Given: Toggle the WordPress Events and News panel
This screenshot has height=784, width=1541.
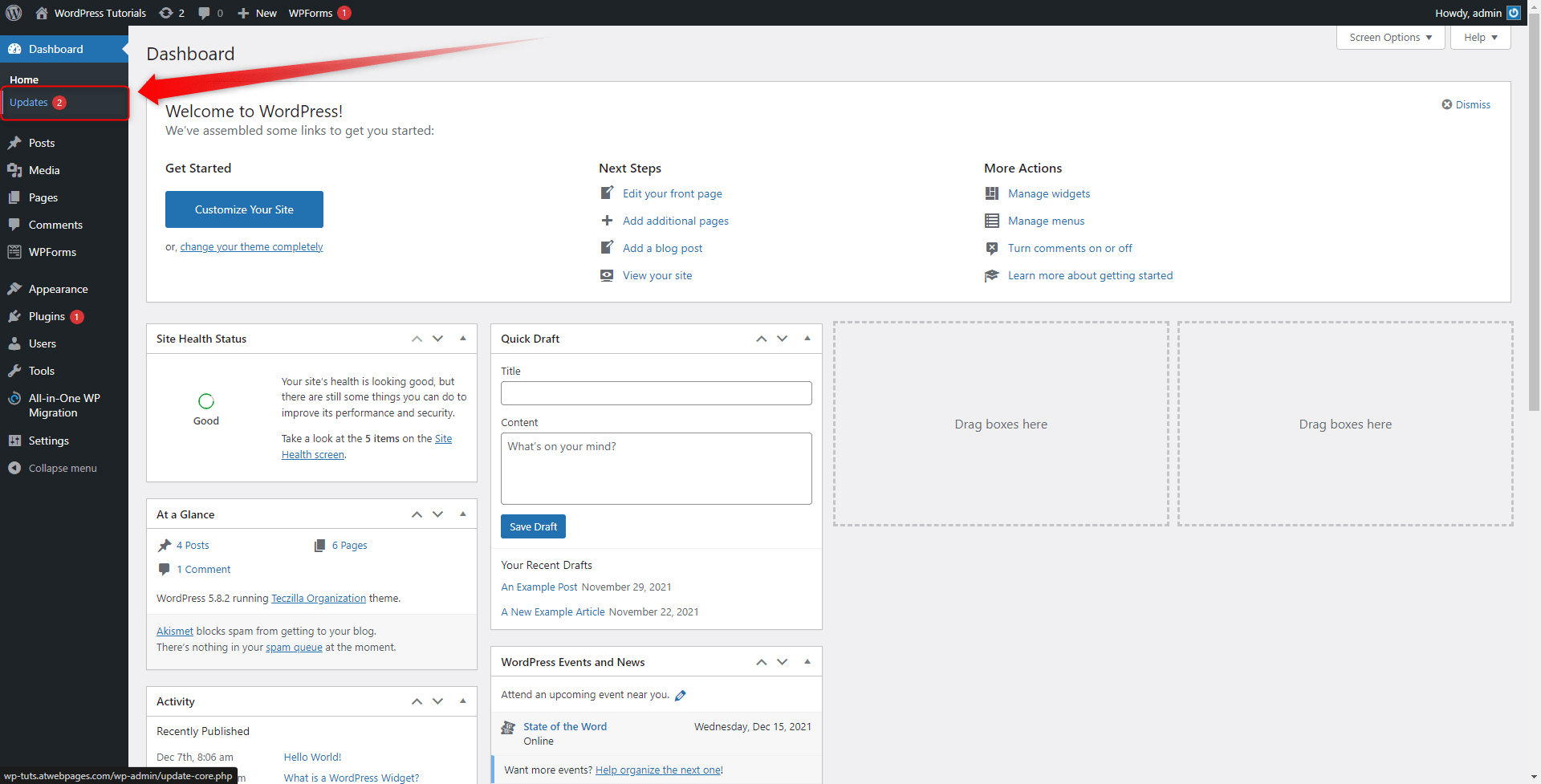Looking at the screenshot, I should pos(807,662).
